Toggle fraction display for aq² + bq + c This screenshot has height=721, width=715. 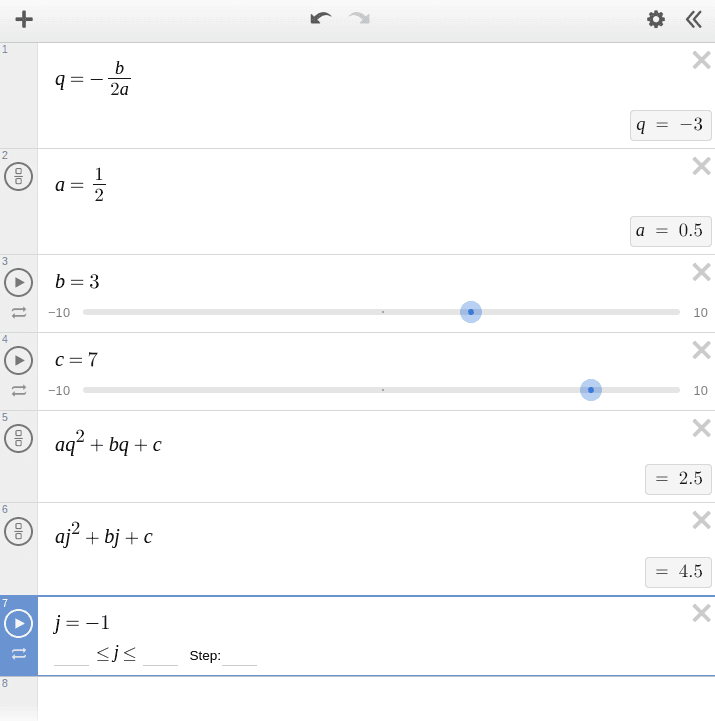18,439
